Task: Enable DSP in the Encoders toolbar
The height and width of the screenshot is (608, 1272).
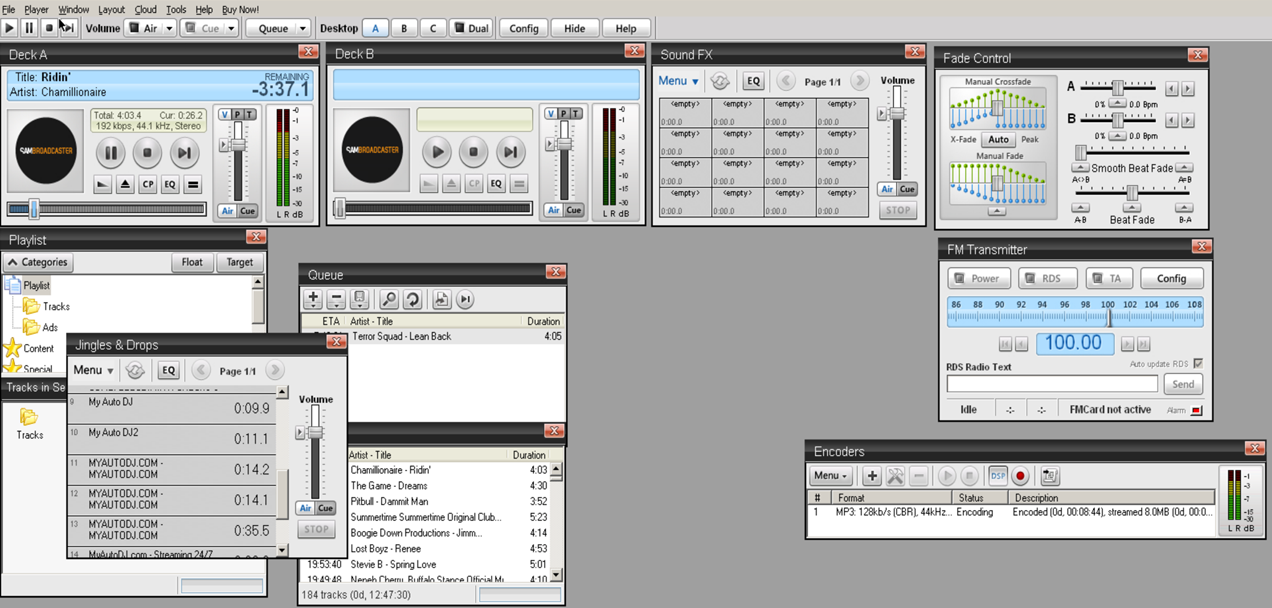Action: (x=998, y=476)
